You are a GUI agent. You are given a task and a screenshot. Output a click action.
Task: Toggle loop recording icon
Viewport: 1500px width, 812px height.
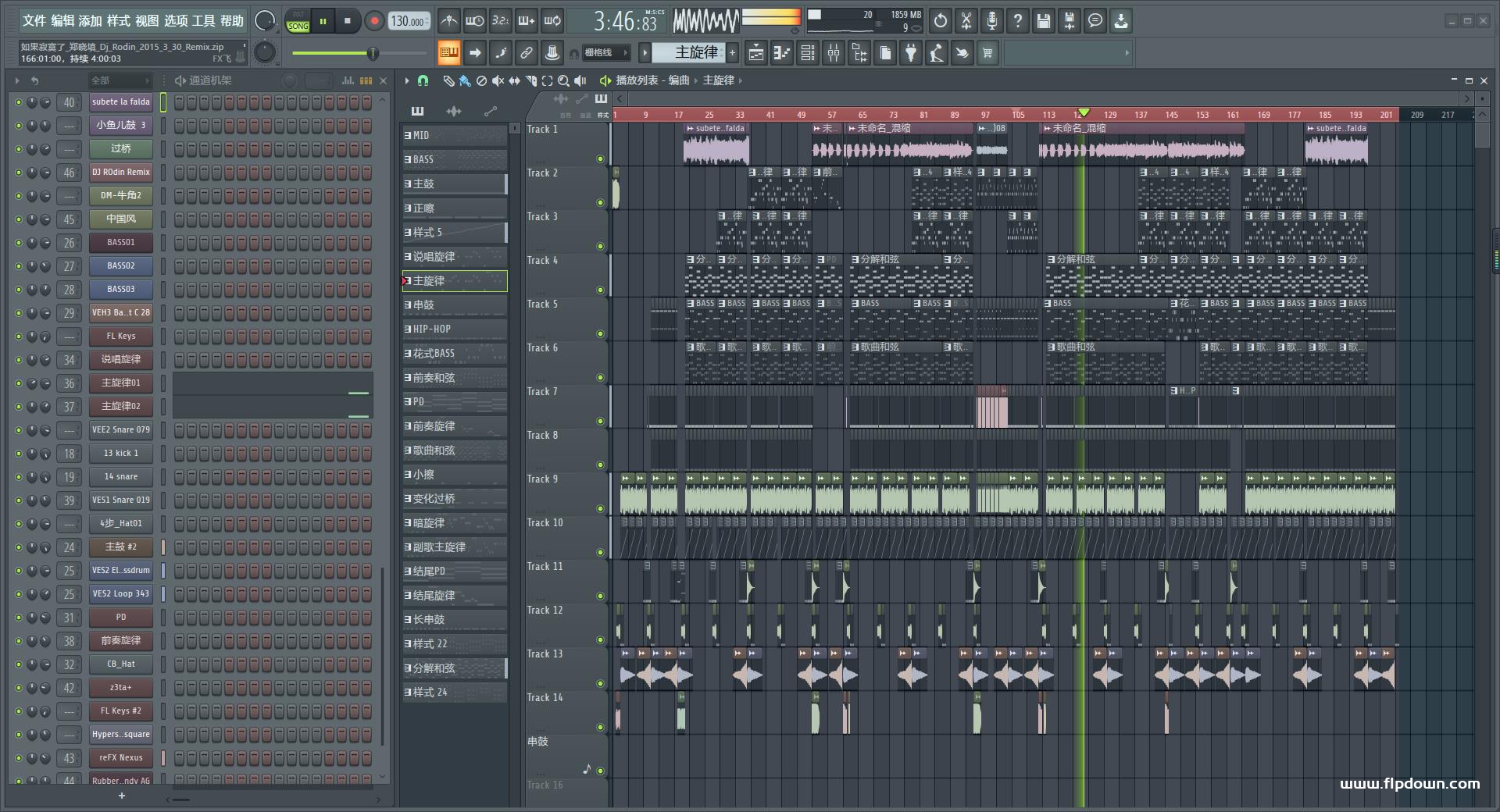point(552,21)
